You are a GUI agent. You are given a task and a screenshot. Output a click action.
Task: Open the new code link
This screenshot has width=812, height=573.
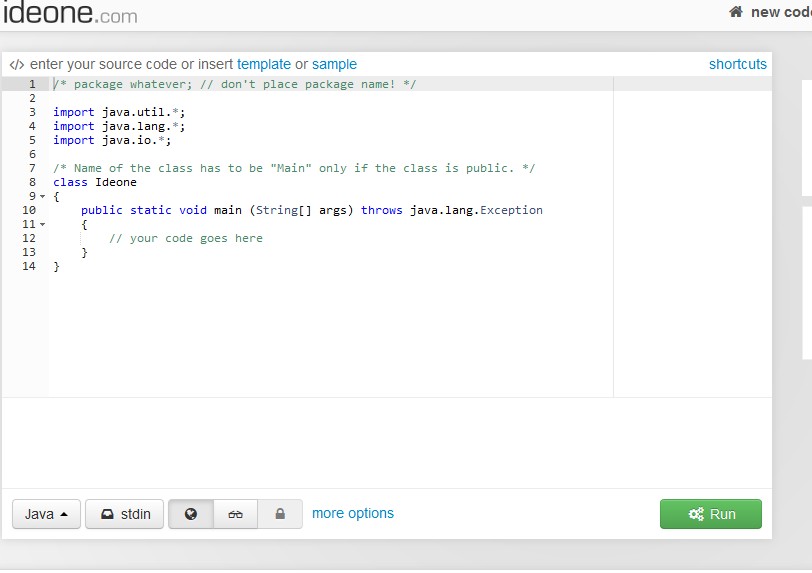click(x=781, y=12)
